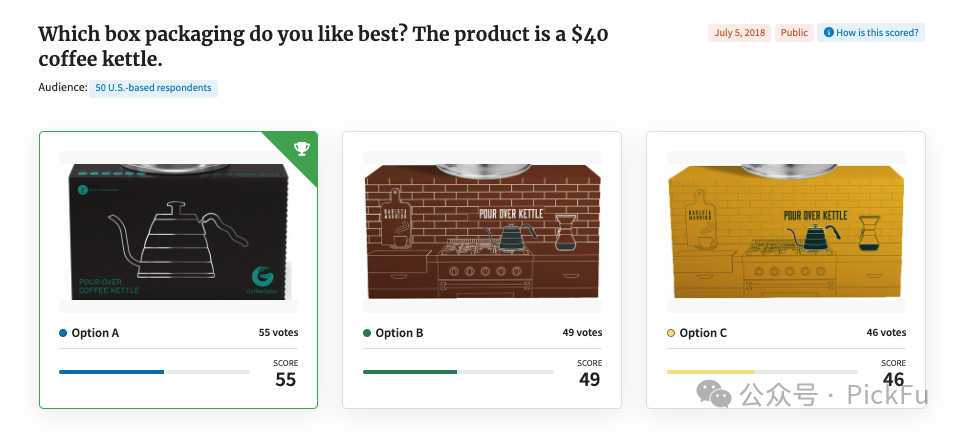
Task: Click the green score bar for Option B
Action: (x=410, y=372)
